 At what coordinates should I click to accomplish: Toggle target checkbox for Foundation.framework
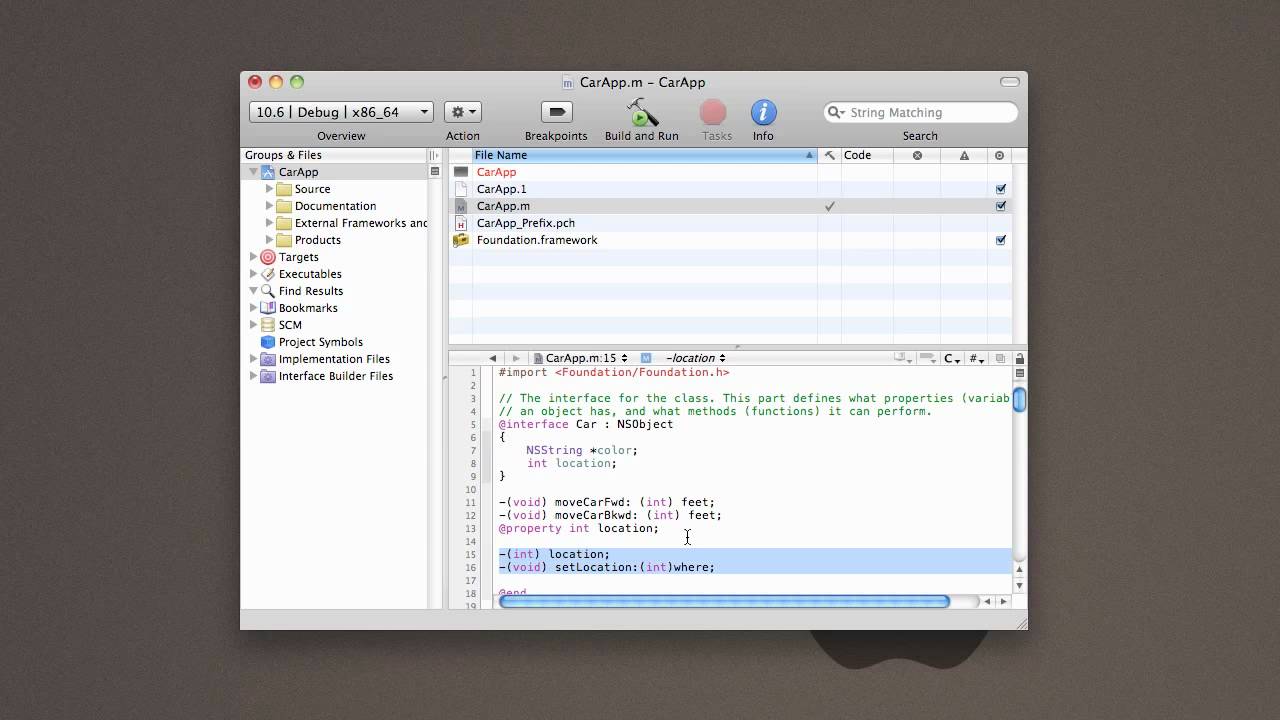(1001, 240)
